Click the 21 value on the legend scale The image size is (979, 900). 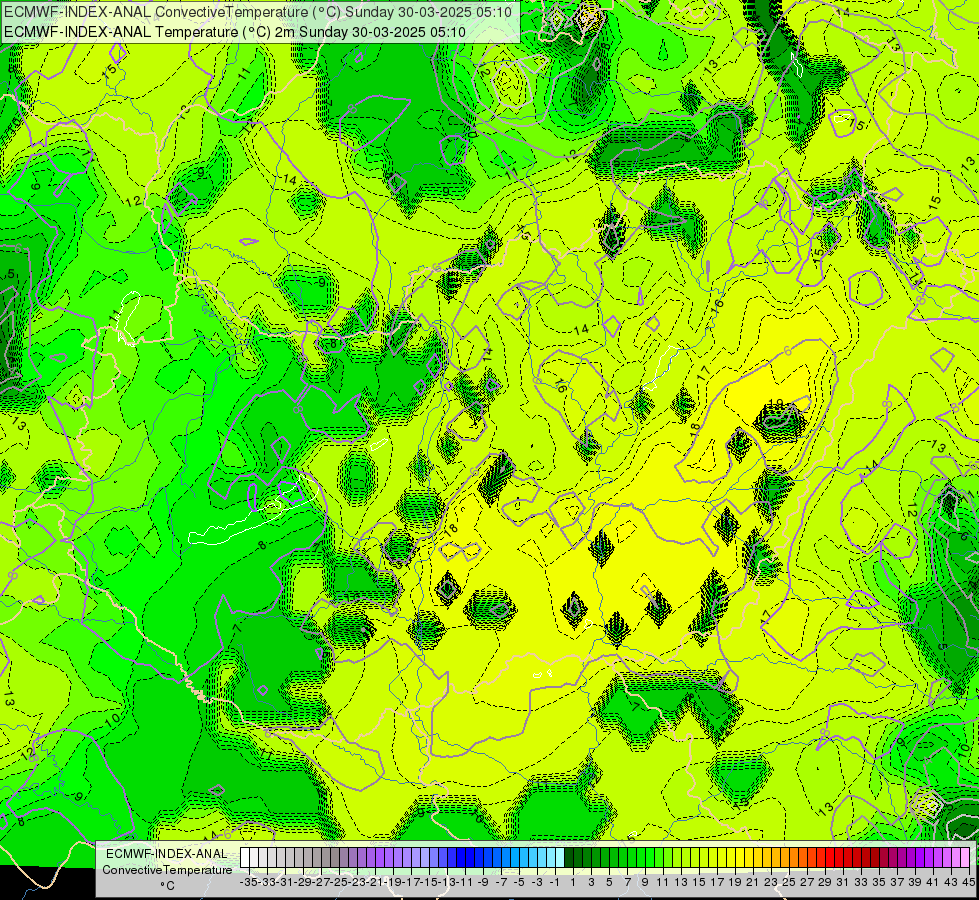[753, 882]
